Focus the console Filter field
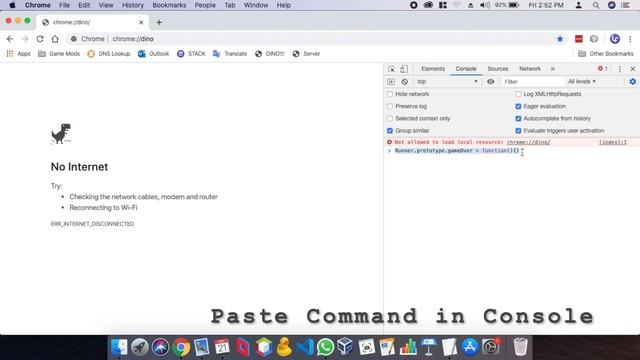Image resolution: width=640 pixels, height=360 pixels. [532, 82]
